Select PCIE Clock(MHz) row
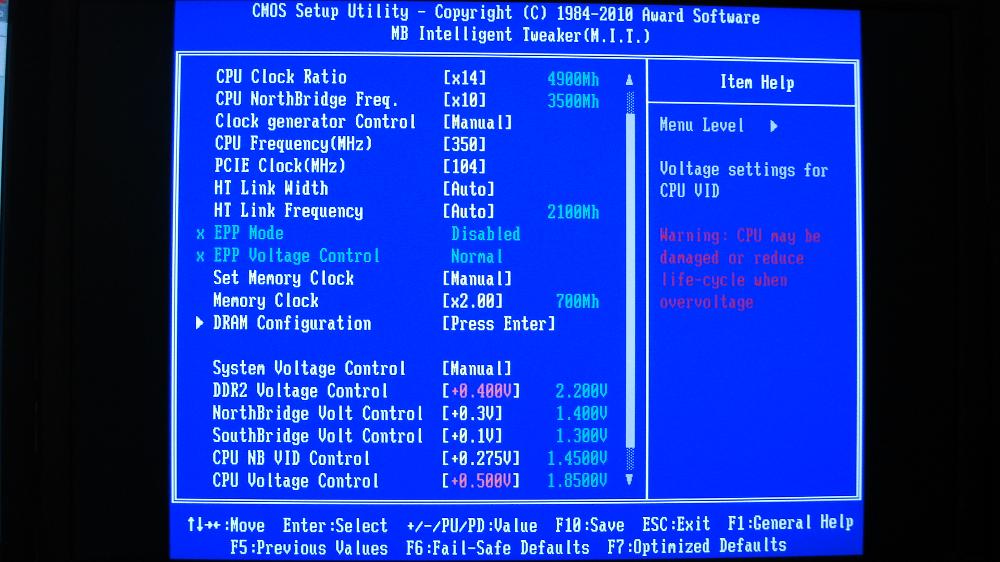Viewport: 1000px width, 562px height. pos(279,166)
